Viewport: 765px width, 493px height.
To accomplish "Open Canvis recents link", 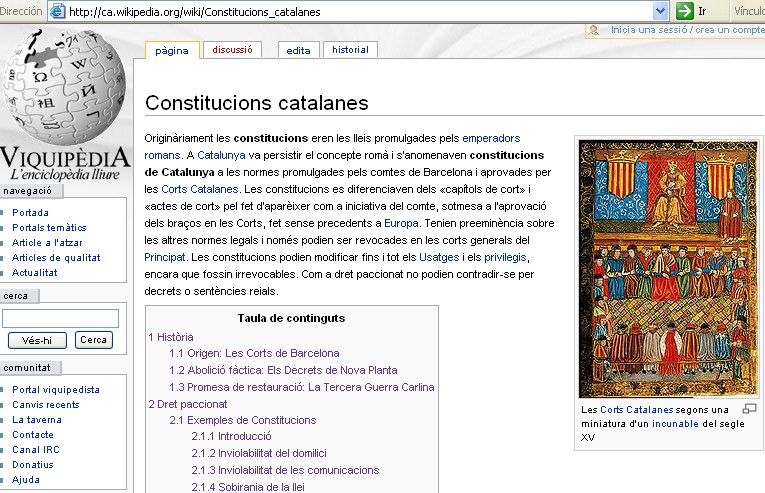I will (x=45, y=405).
